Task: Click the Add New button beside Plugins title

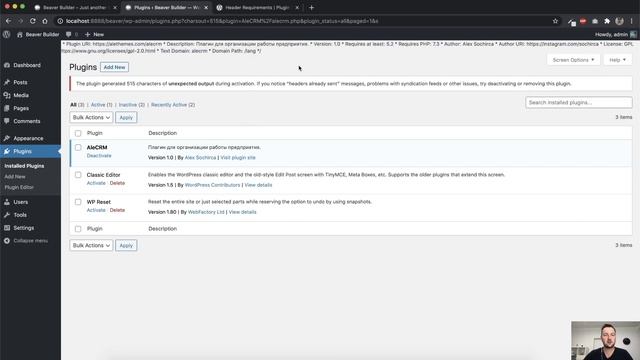Action: tap(114, 67)
